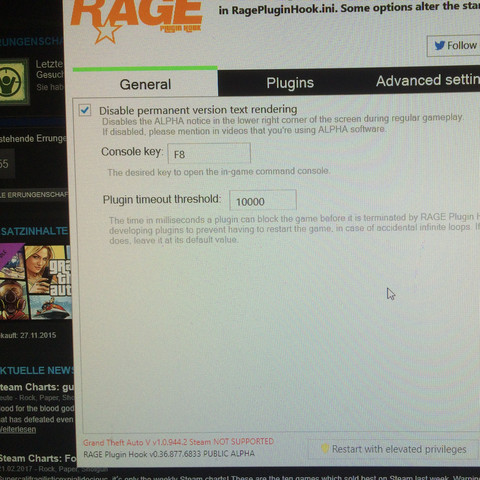Focus the Console key field showing F8
The height and width of the screenshot is (480, 480).
tap(209, 153)
